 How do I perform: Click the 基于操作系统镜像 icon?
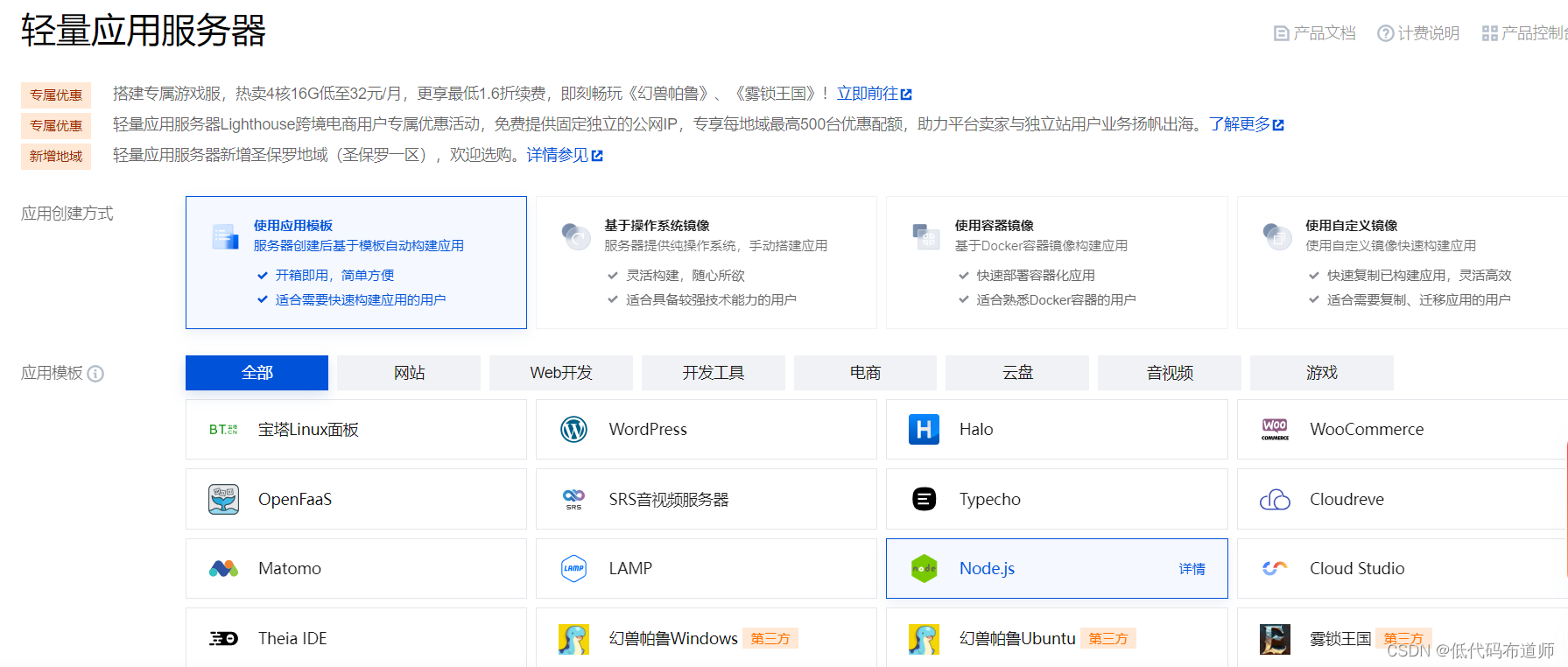pos(575,236)
